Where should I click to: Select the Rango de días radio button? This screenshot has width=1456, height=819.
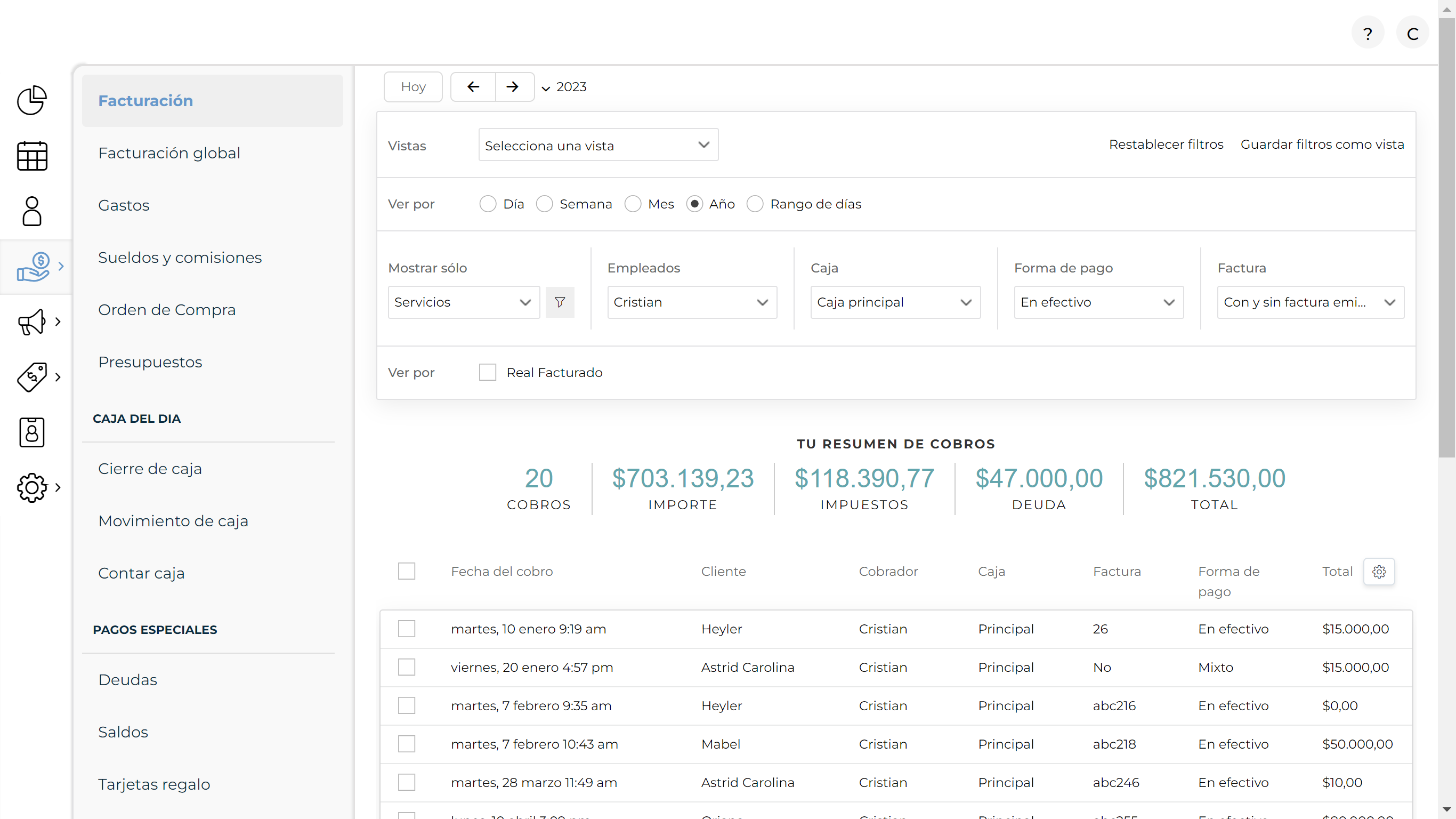755,204
